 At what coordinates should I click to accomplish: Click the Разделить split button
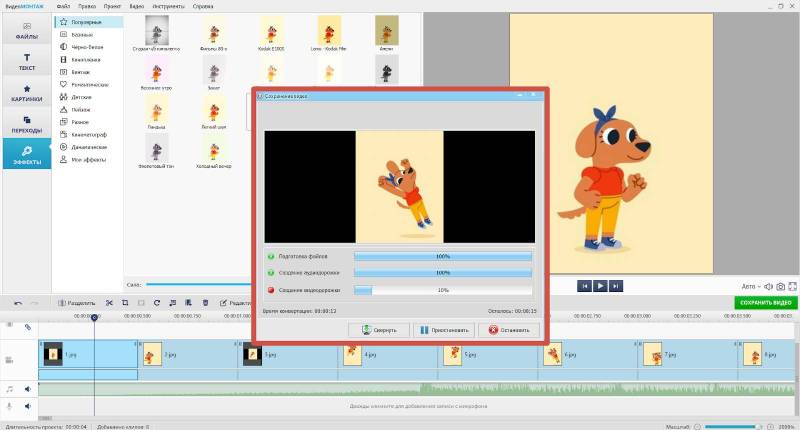pos(76,303)
